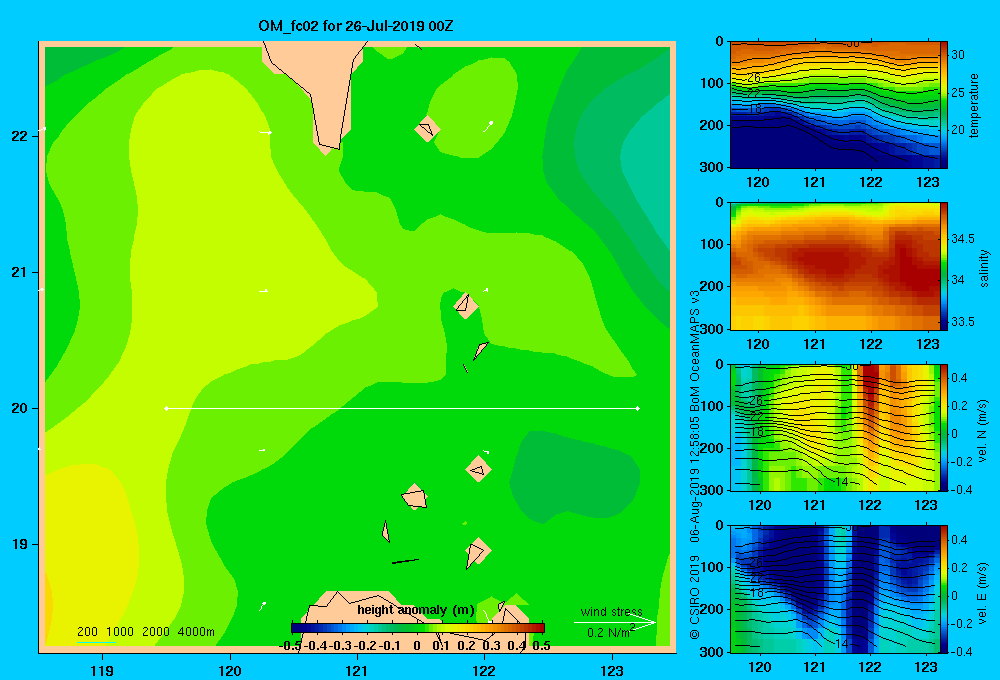Click longitude label 119 on main map
Screen dimensions: 1000x680
pos(102,670)
